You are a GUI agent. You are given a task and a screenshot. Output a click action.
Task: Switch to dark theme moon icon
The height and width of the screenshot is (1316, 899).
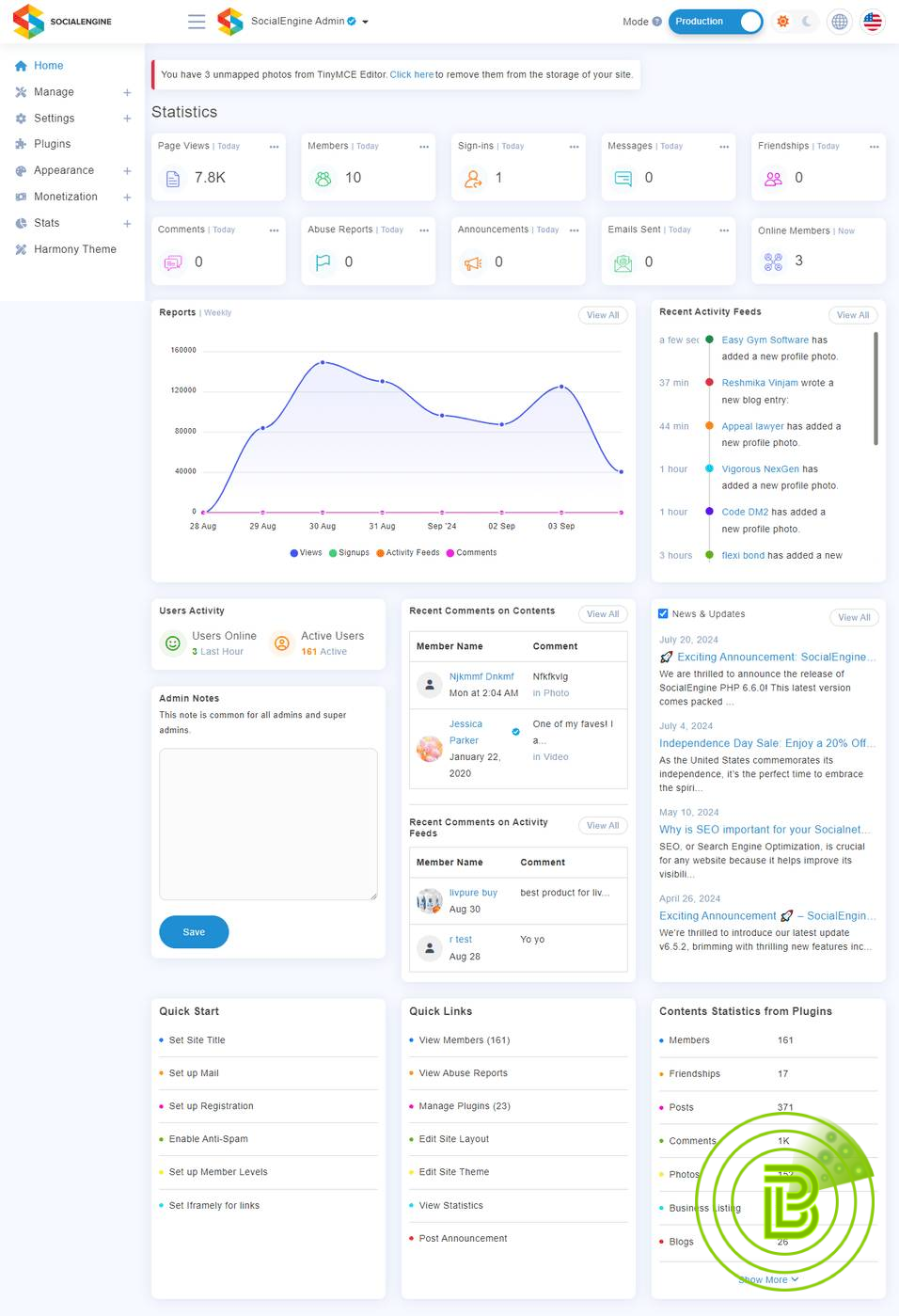(x=807, y=22)
